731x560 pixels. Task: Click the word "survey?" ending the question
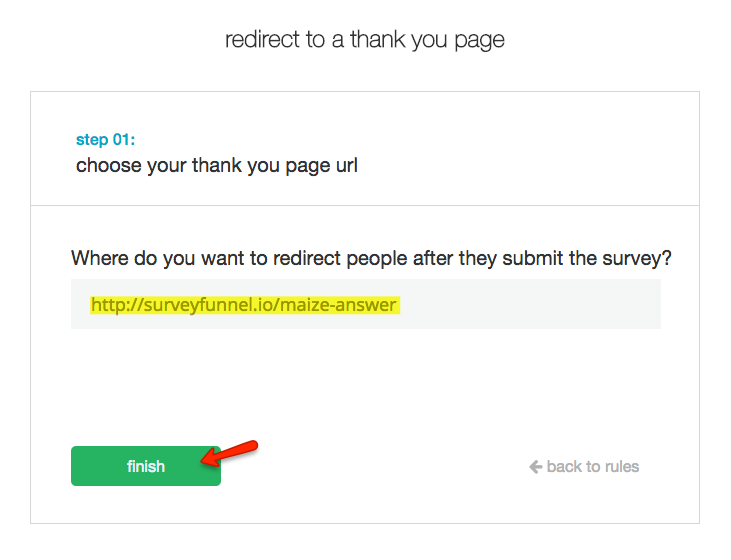click(639, 258)
